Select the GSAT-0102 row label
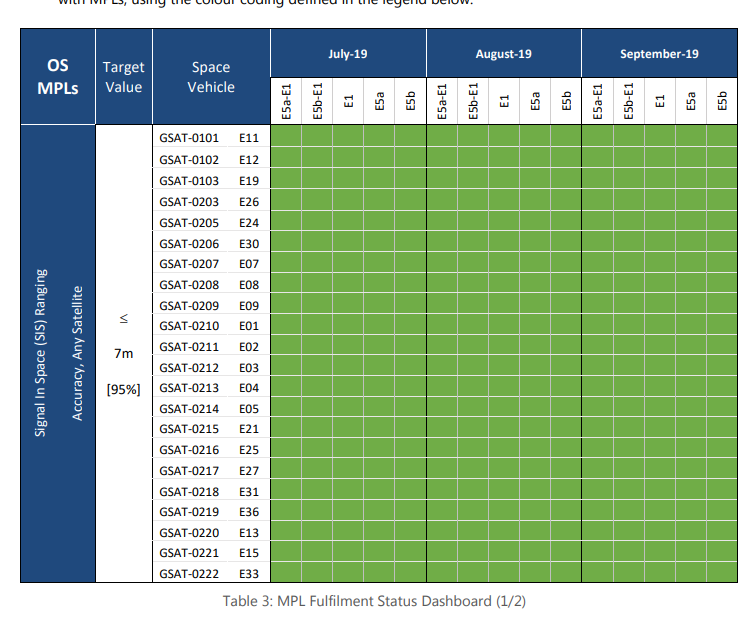Screen dimensions: 754x632 [189, 160]
